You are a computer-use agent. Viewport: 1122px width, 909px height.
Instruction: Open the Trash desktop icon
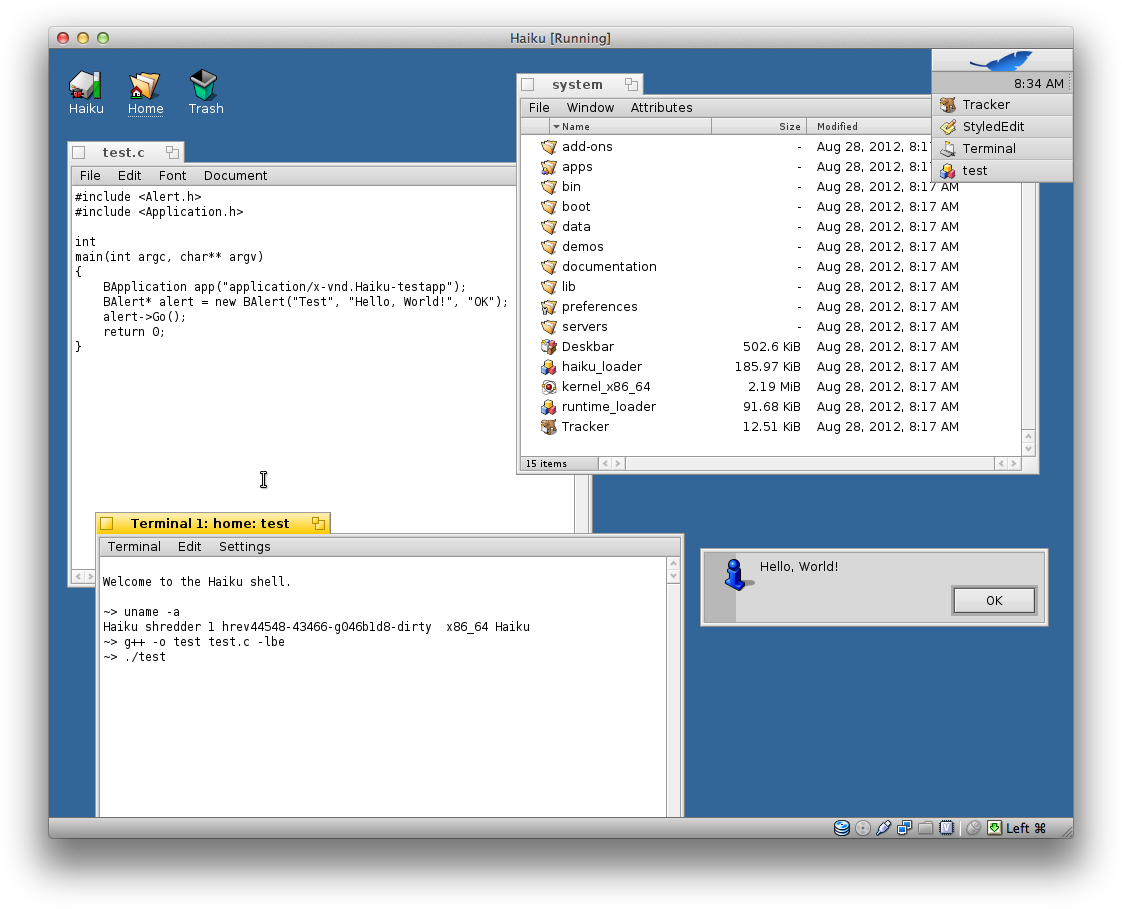204,86
